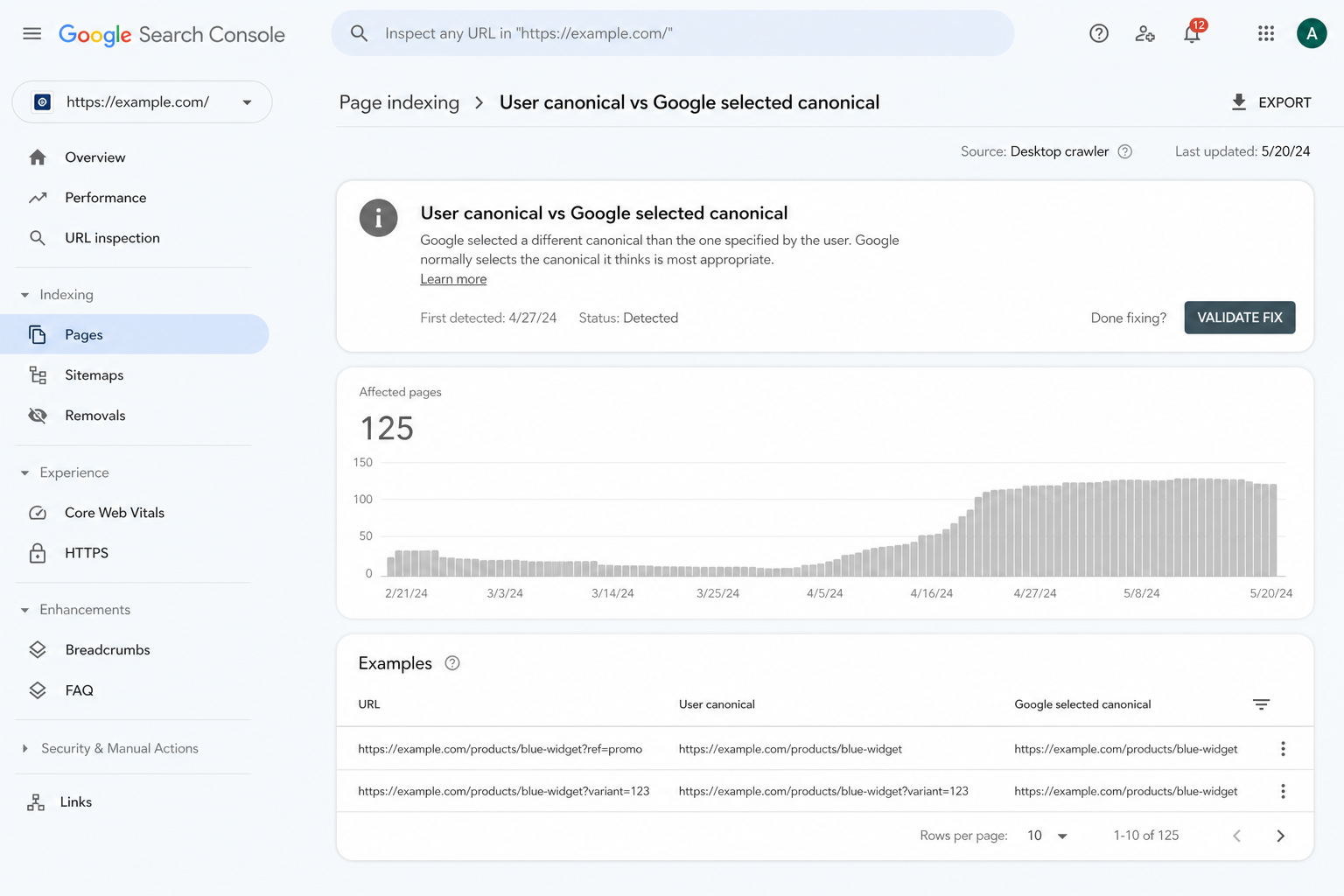Open the FAQ enhancement report

coord(79,689)
